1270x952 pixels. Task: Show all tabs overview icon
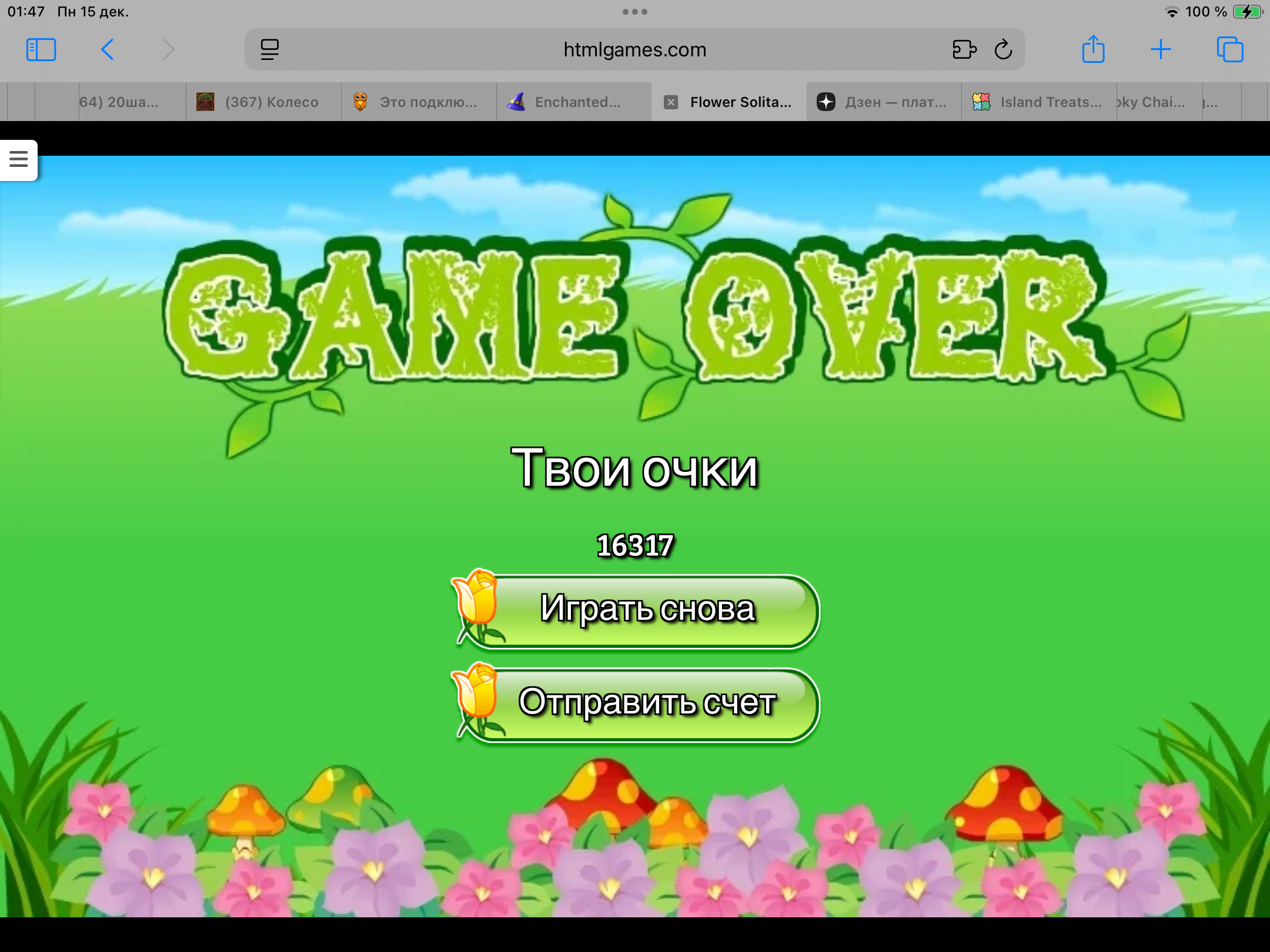(1230, 50)
